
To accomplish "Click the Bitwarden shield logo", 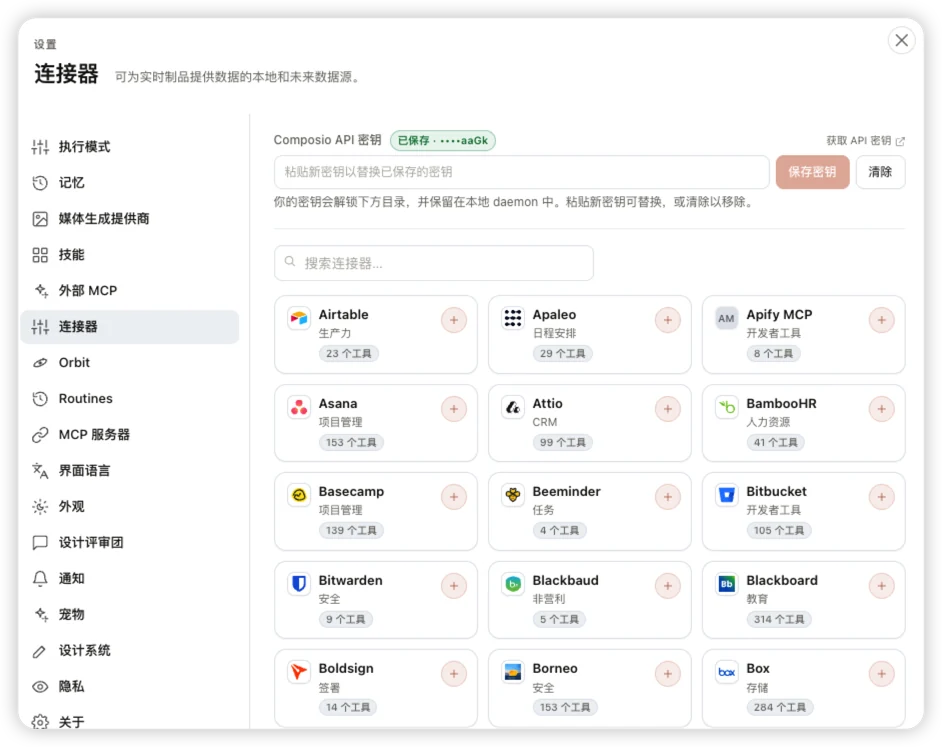I will pyautogui.click(x=299, y=584).
